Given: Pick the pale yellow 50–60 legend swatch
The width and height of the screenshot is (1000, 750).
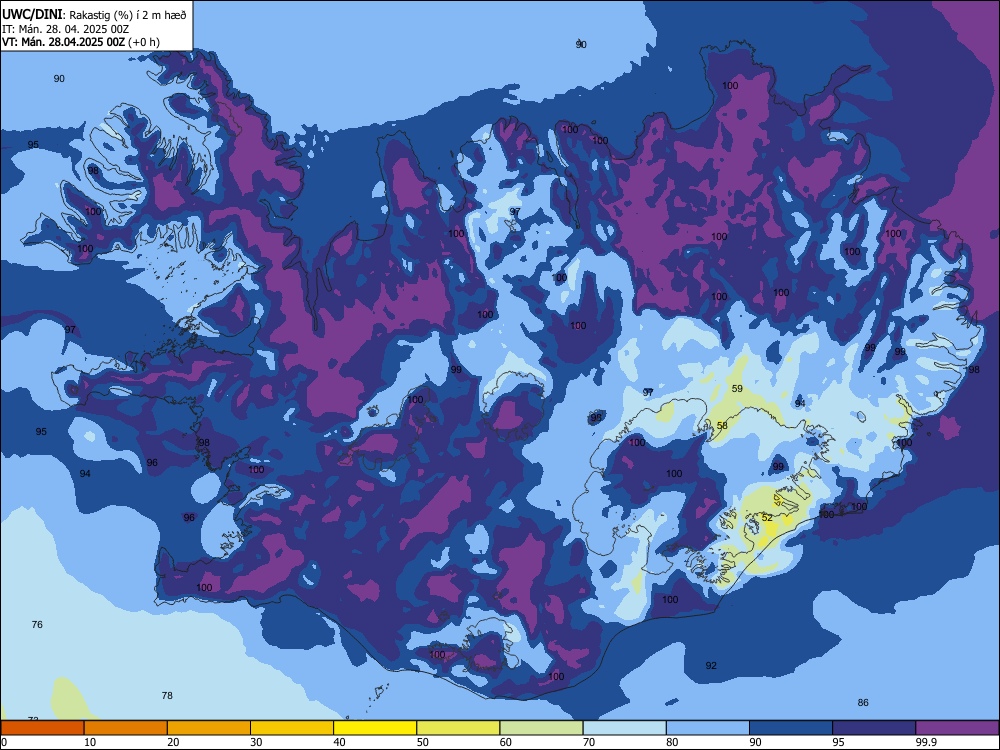Looking at the screenshot, I should tap(459, 728).
